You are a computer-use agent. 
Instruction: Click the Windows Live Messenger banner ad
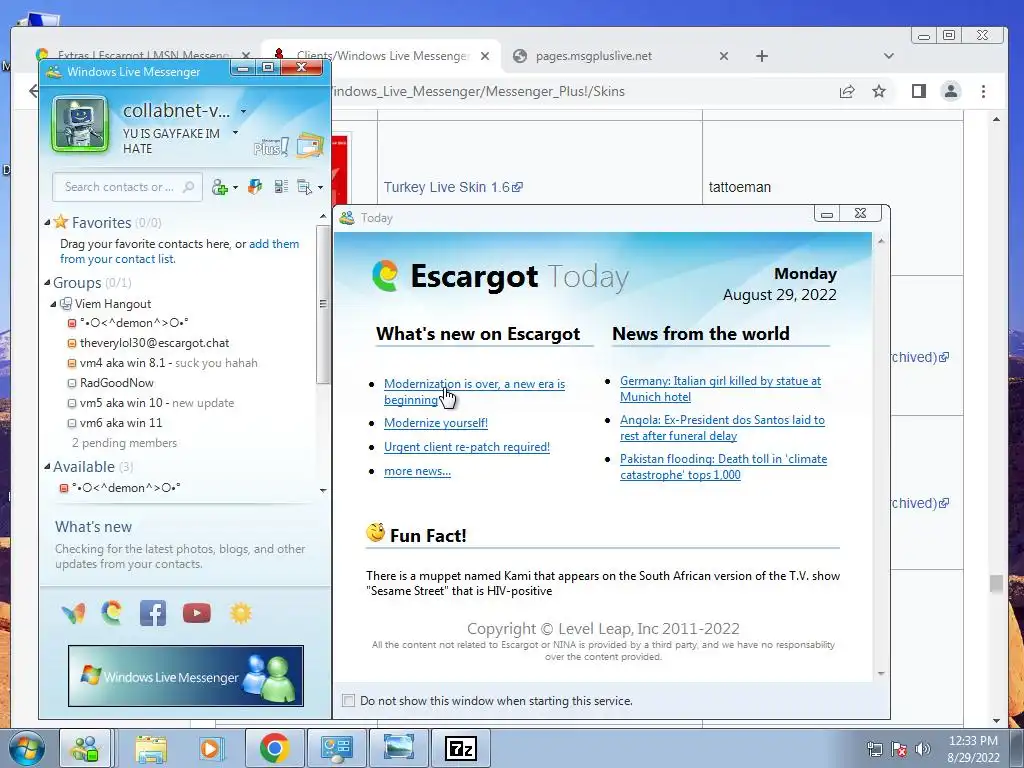tap(186, 676)
